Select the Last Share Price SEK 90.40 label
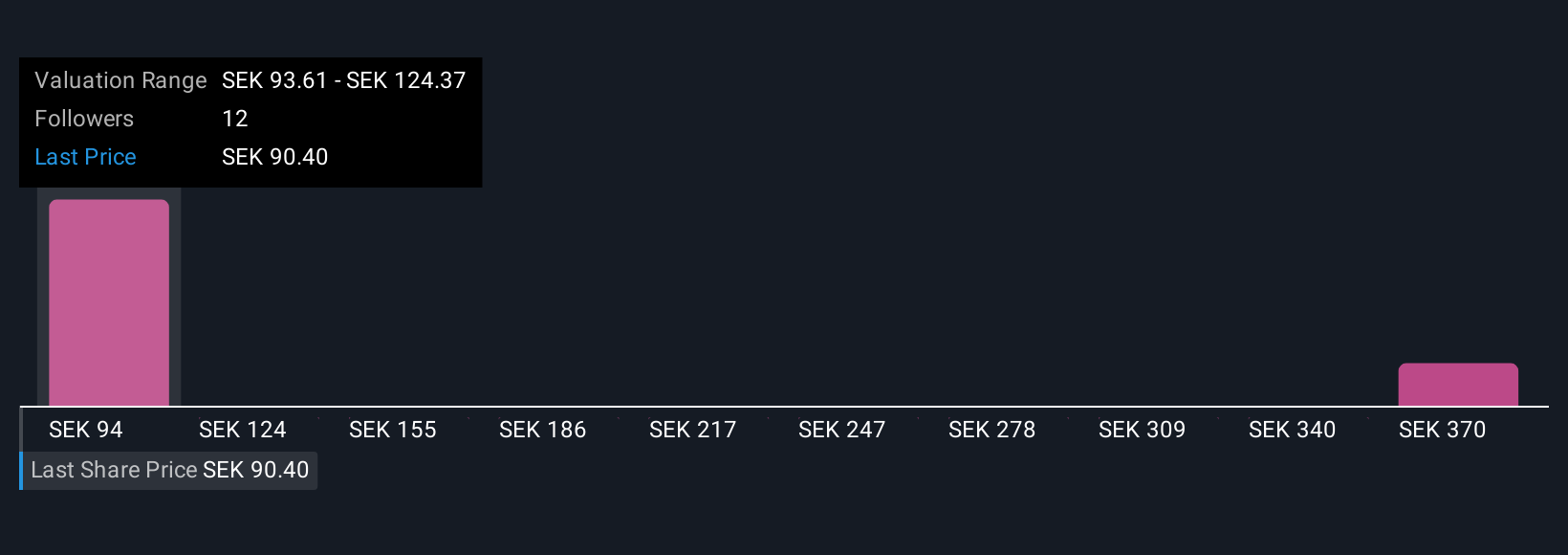This screenshot has height=555, width=1568. [x=169, y=470]
